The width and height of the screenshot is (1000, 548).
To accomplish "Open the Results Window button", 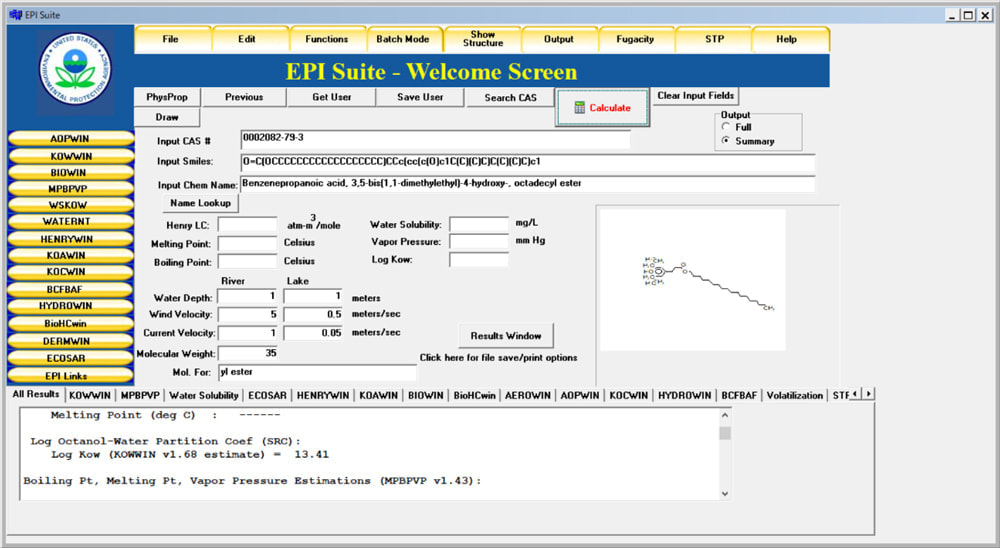I will (505, 335).
